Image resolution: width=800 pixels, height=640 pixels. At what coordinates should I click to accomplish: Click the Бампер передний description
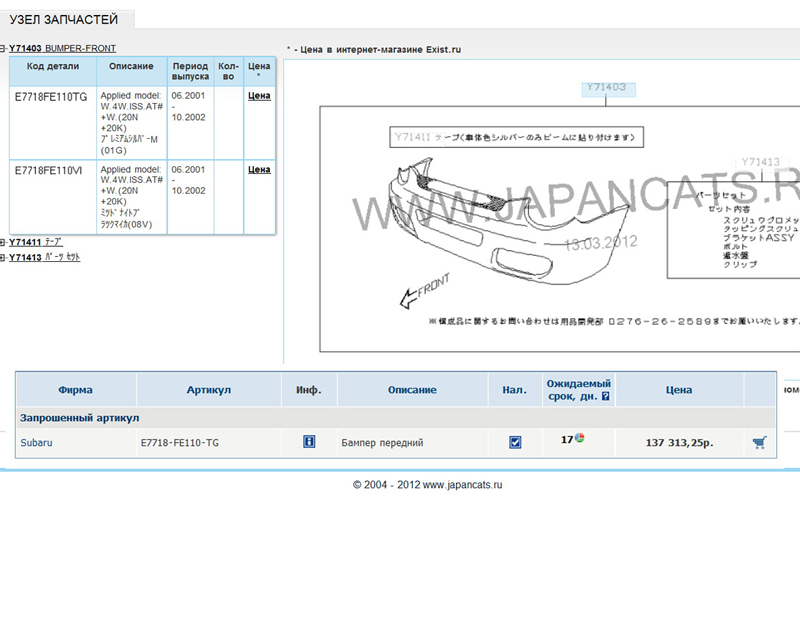[382, 442]
